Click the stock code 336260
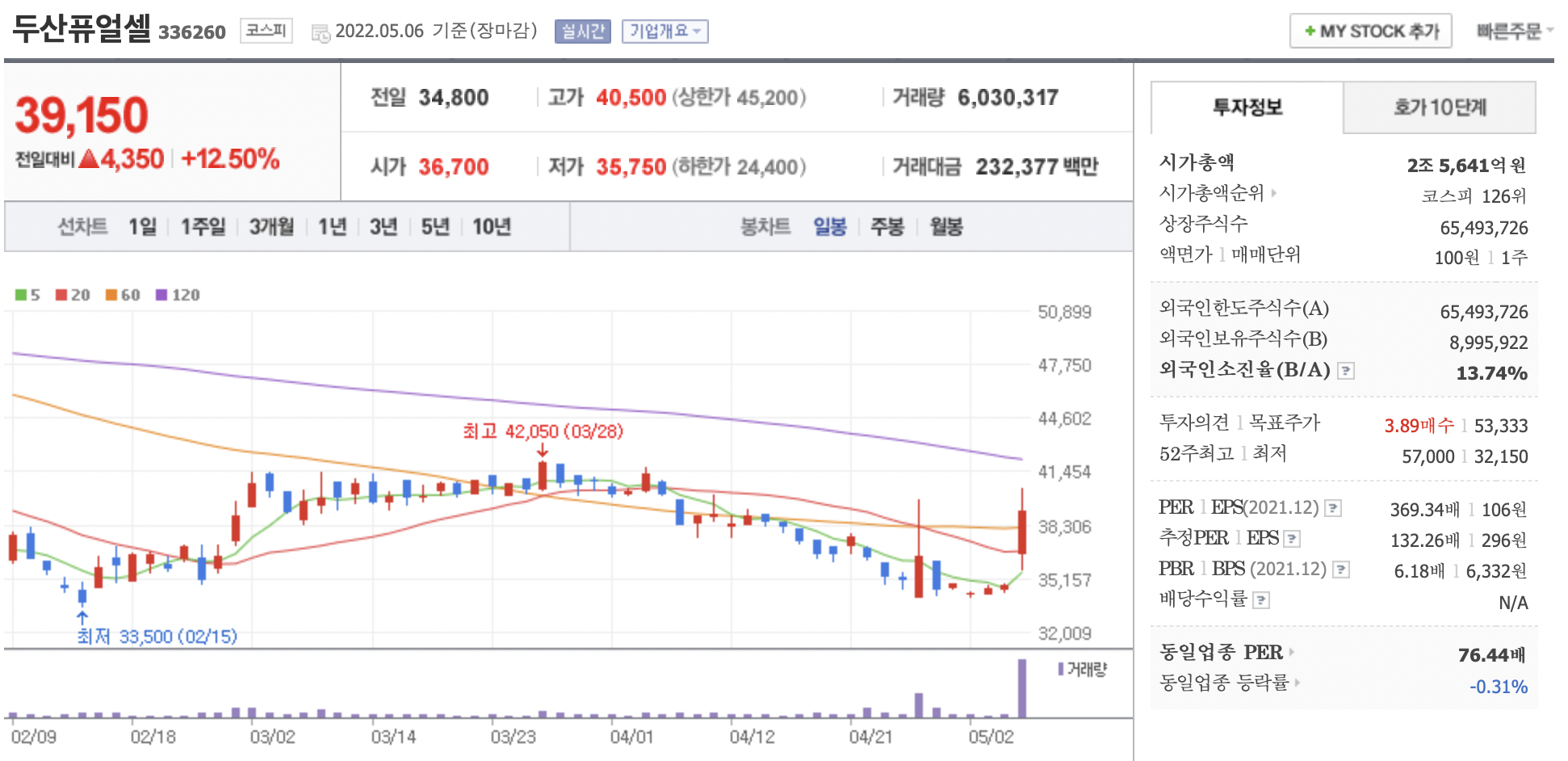Viewport: 1568px width, 761px height. pyautogui.click(x=192, y=32)
